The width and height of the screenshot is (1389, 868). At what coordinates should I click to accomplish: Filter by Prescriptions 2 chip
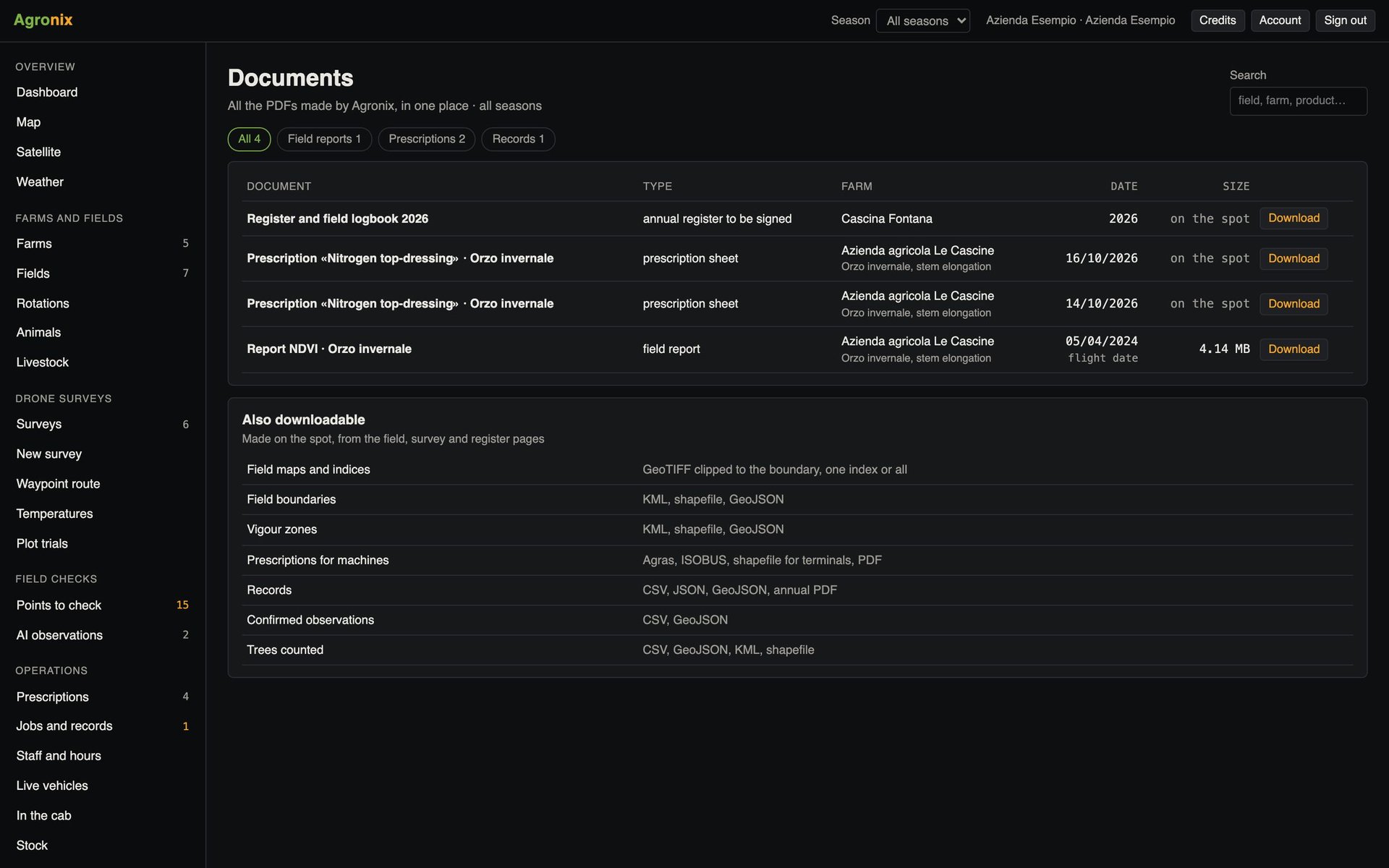coord(427,139)
